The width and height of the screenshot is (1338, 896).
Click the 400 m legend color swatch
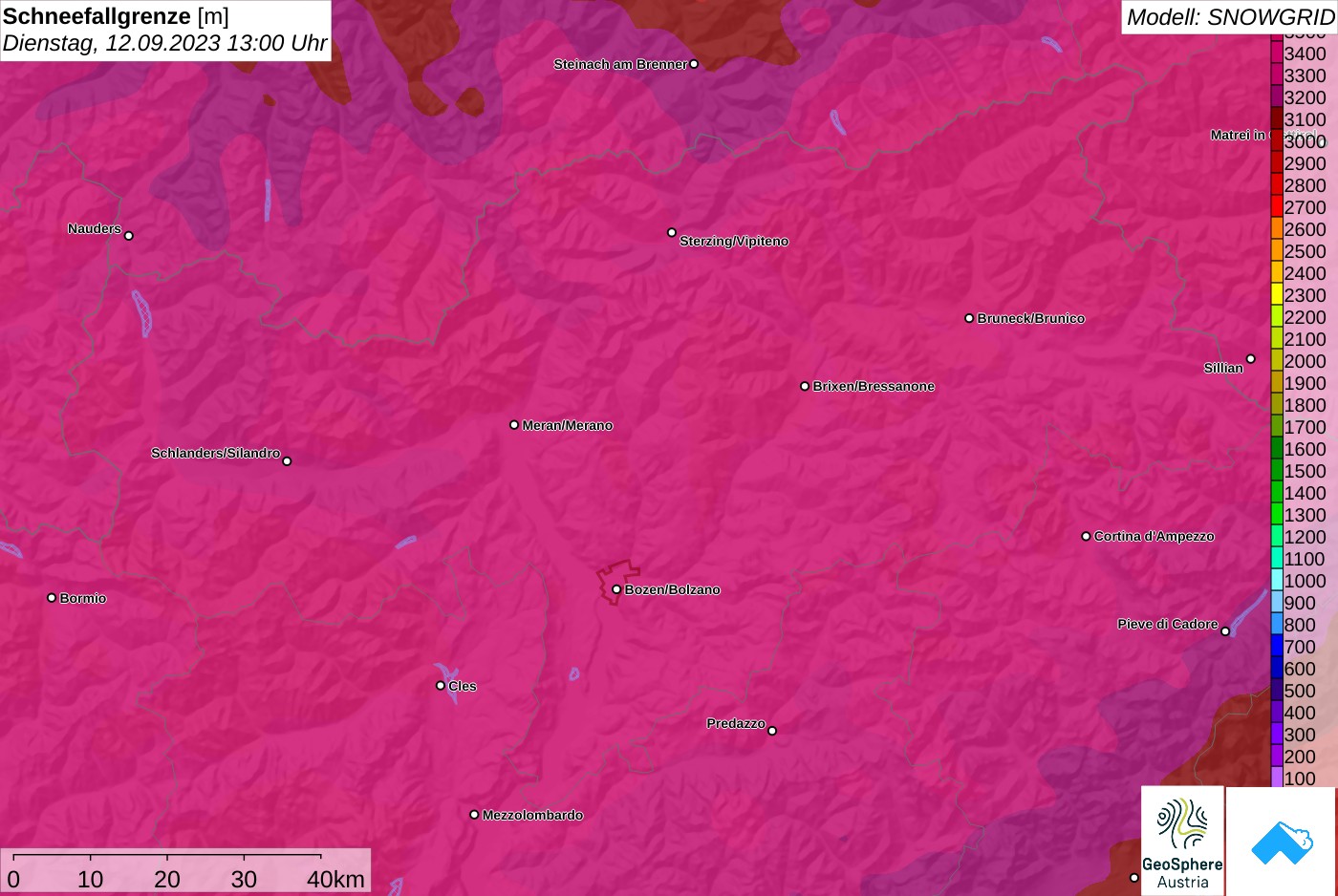tap(1277, 712)
